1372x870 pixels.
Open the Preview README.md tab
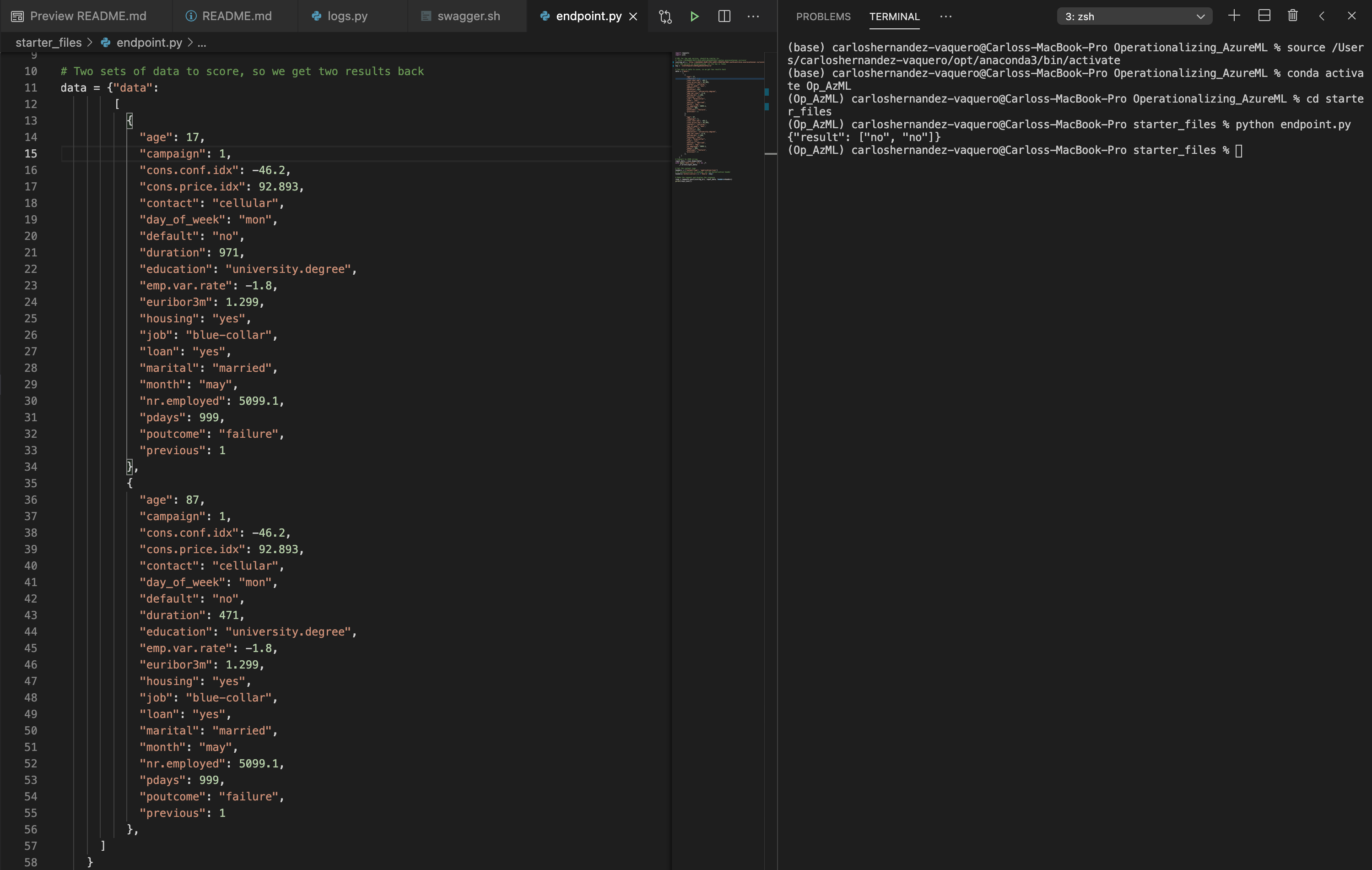pyautogui.click(x=88, y=16)
